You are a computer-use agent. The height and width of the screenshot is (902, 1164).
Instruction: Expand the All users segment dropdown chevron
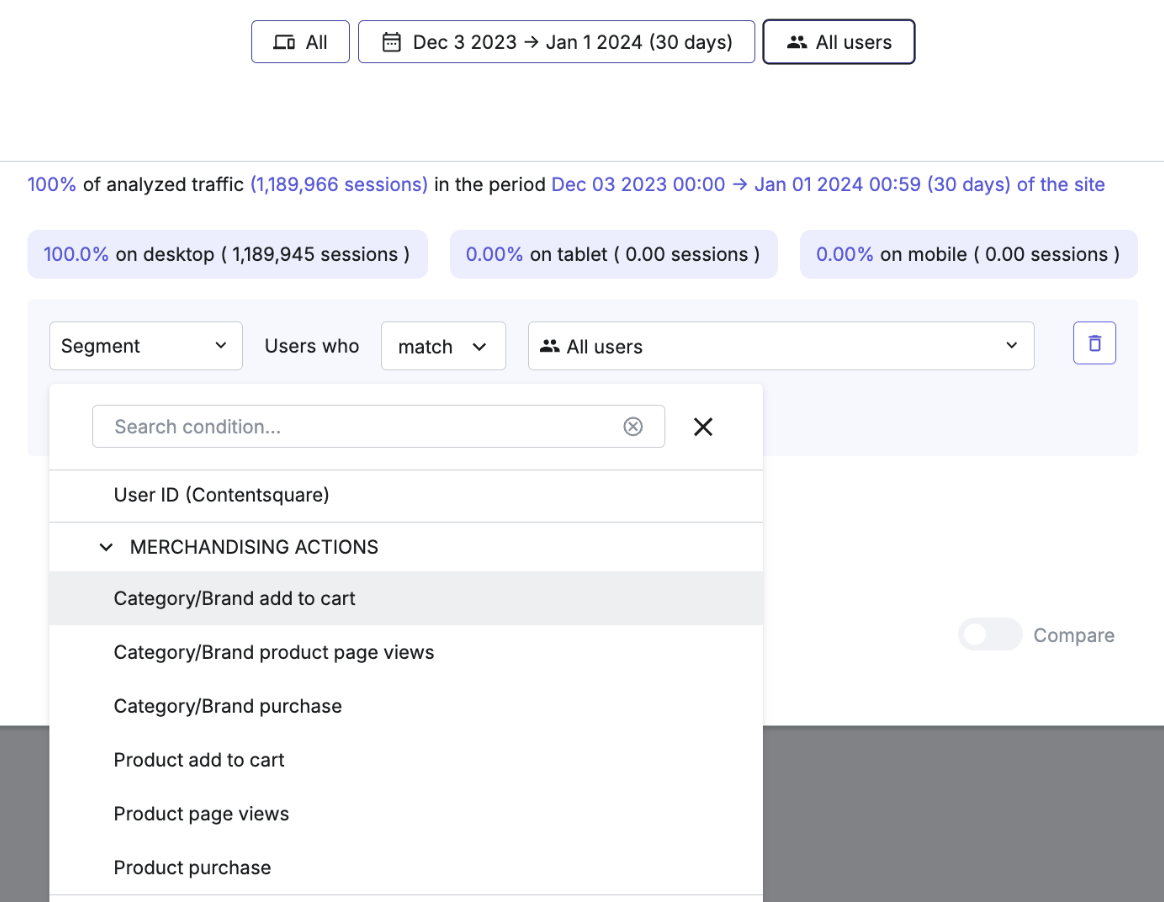coord(1010,345)
